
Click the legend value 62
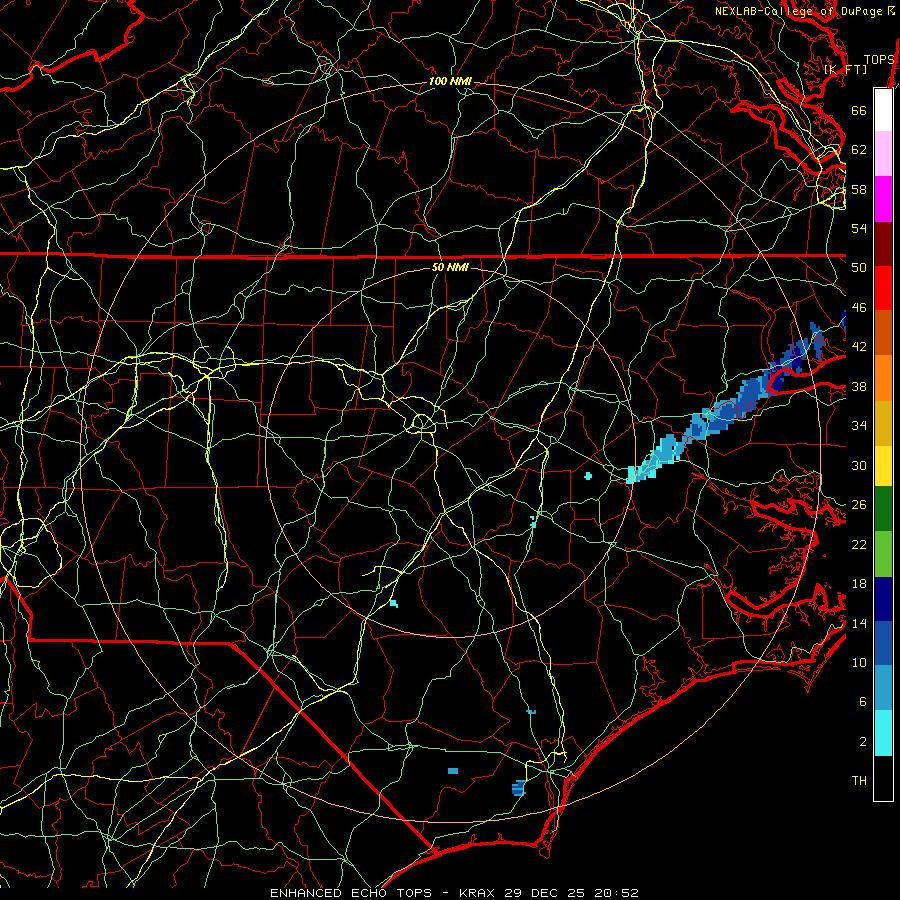coord(859,150)
